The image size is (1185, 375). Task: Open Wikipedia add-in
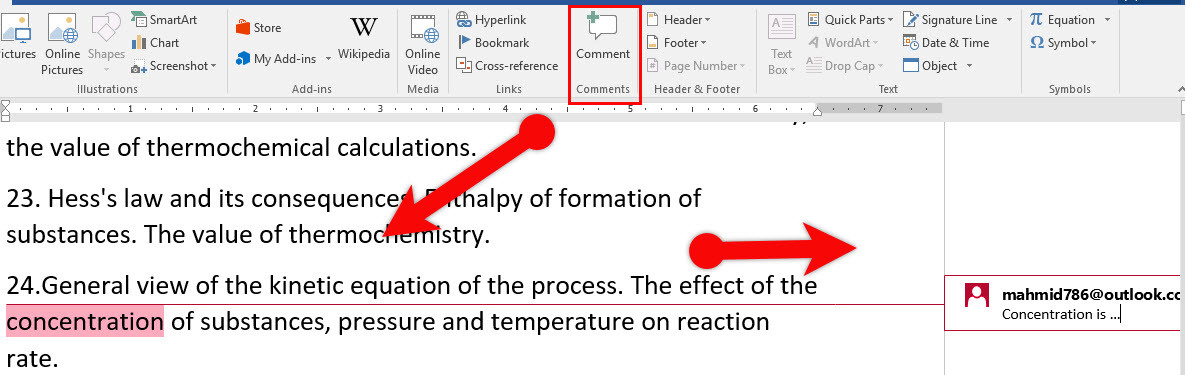(364, 38)
